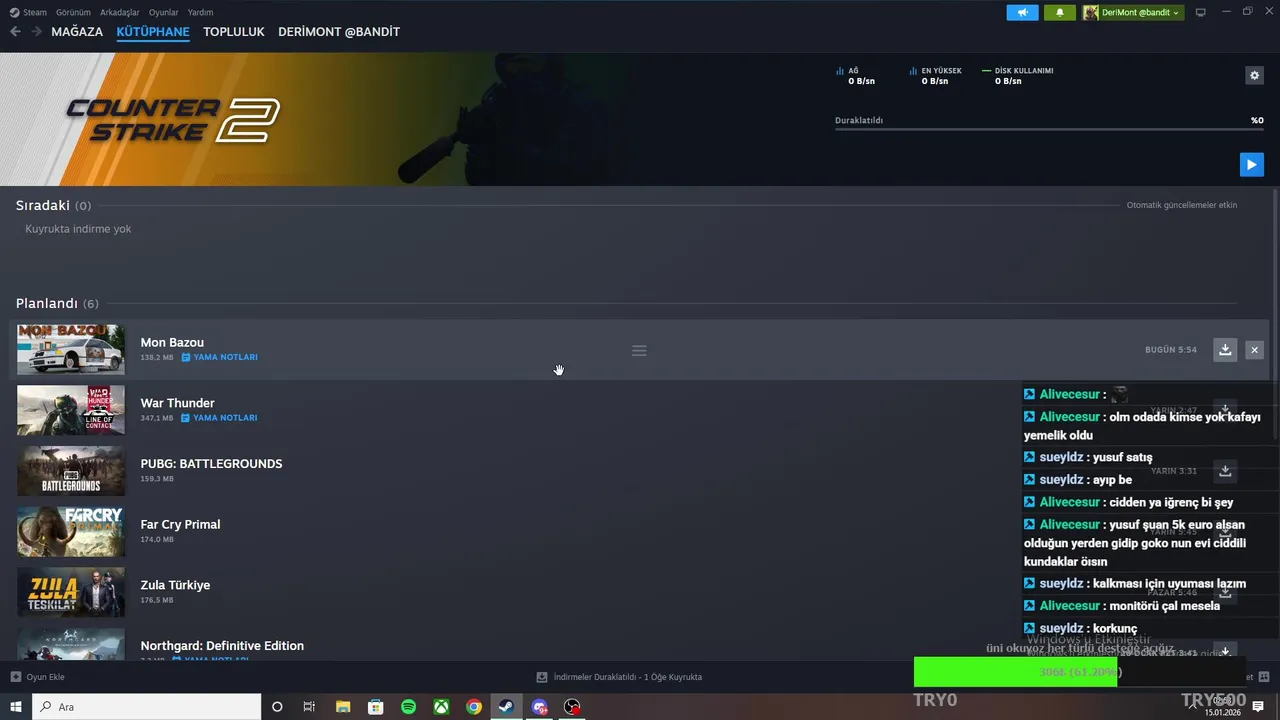Click the 159,3 MB size text
The image size is (1280, 720).
157,479
